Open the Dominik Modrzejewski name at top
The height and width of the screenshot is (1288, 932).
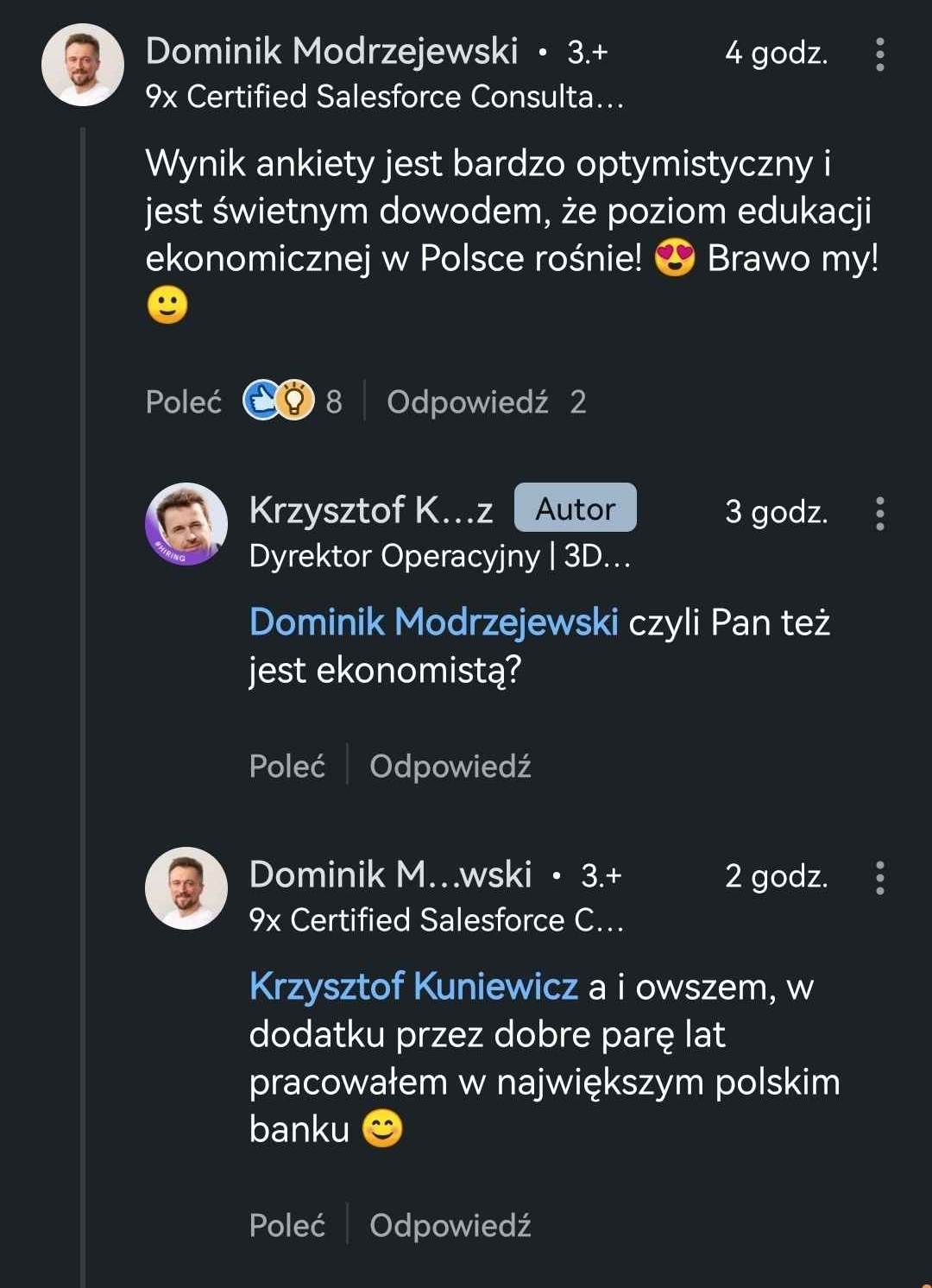coord(331,51)
